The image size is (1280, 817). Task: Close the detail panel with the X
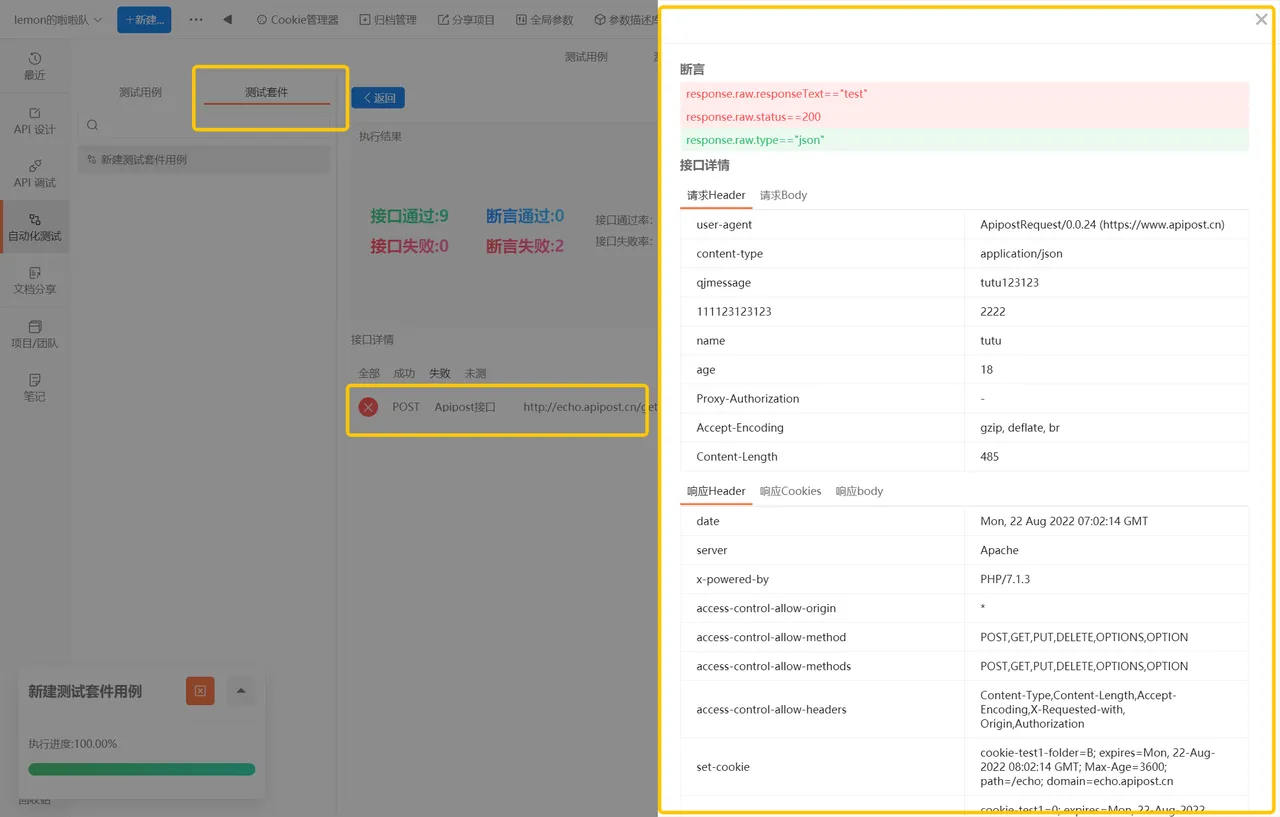[1261, 20]
